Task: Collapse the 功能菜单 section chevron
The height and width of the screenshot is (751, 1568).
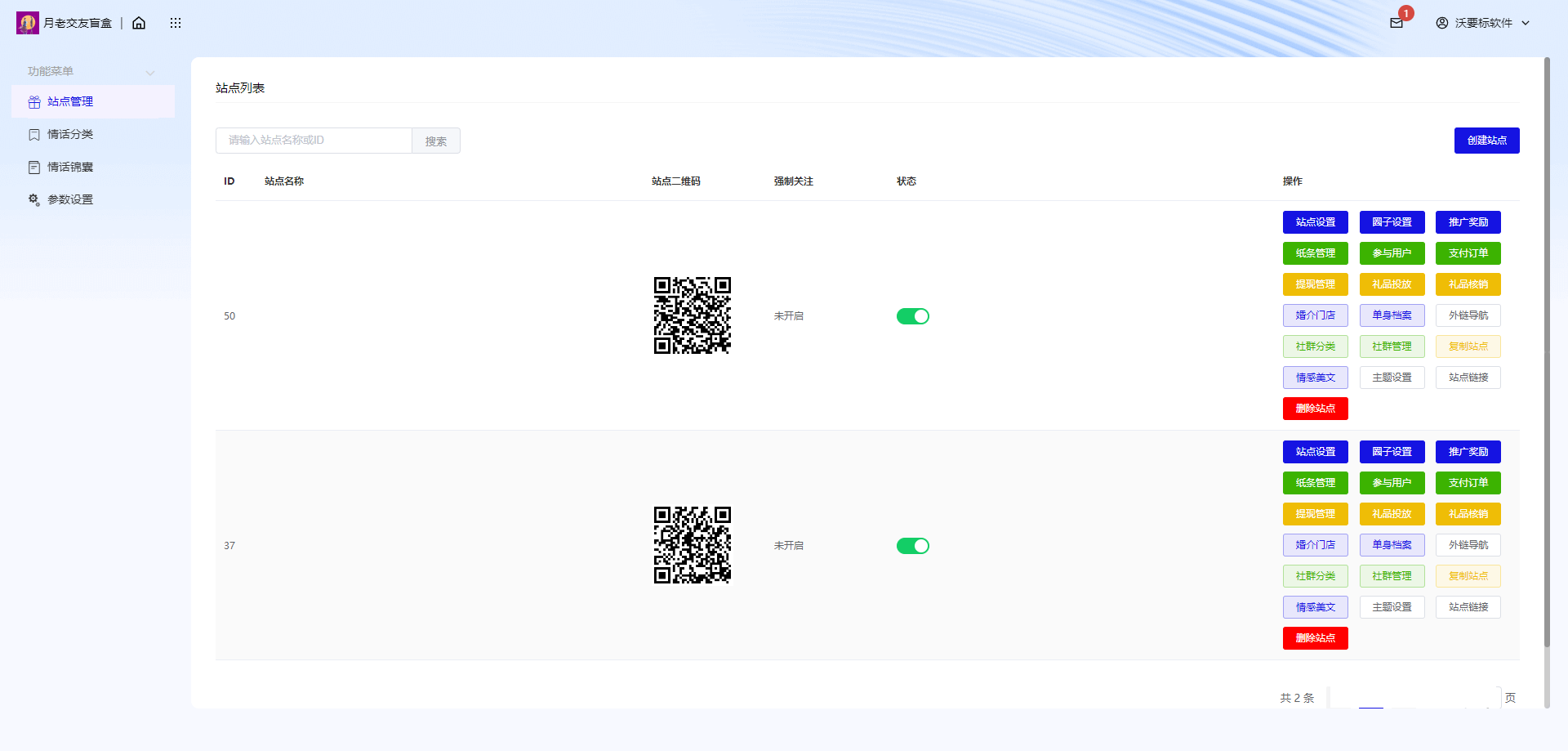Action: [x=150, y=73]
